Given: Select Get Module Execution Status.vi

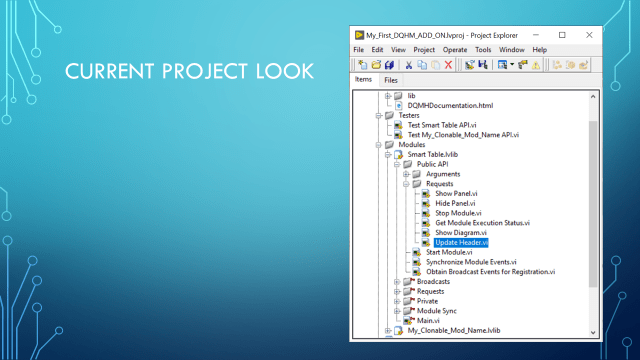Looking at the screenshot, I should pos(482,223).
